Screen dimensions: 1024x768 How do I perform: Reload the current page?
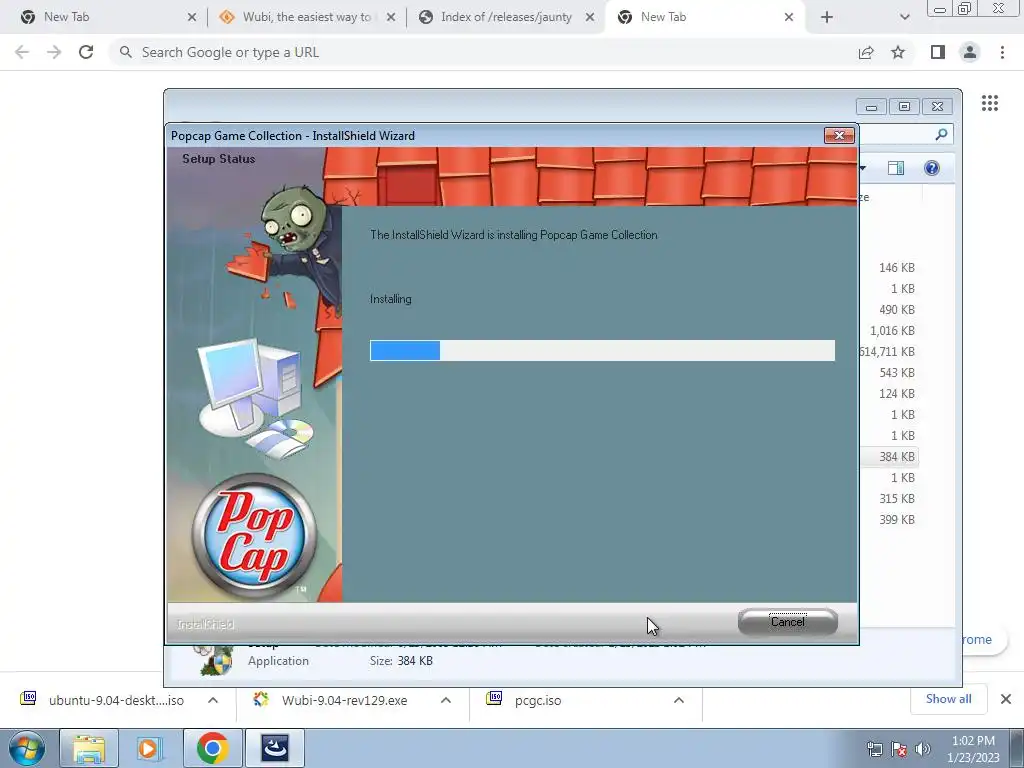(86, 52)
